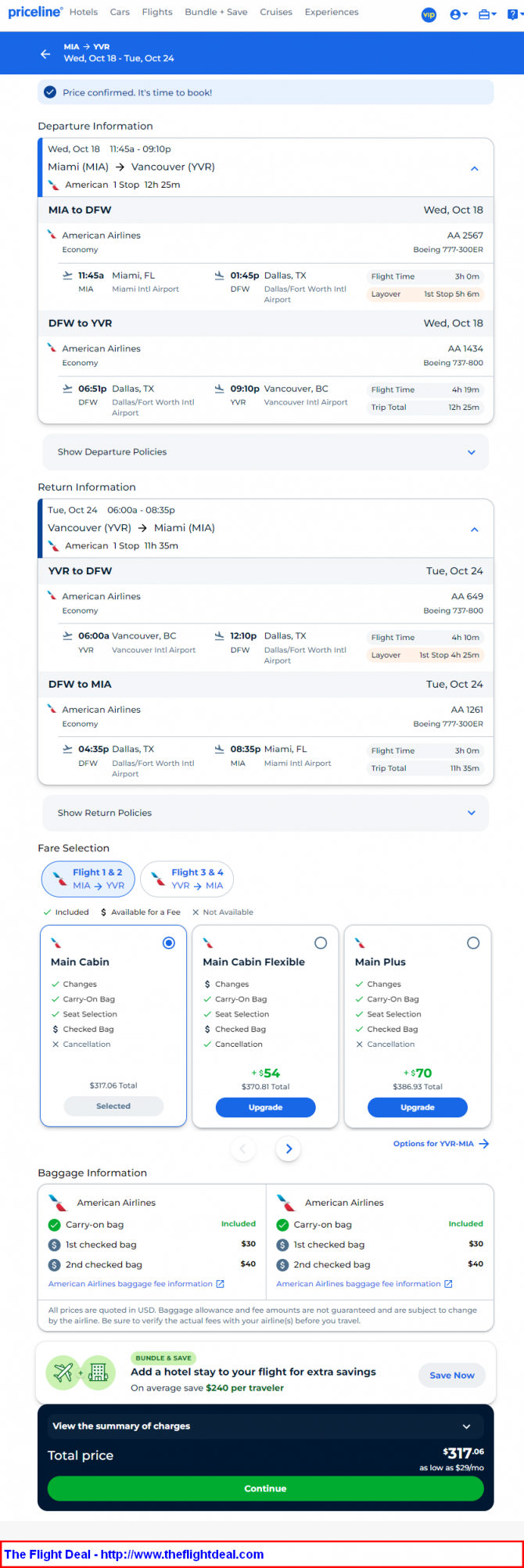Click the American Airlines logo for AA 1261
The image size is (524, 1568).
(x=52, y=709)
